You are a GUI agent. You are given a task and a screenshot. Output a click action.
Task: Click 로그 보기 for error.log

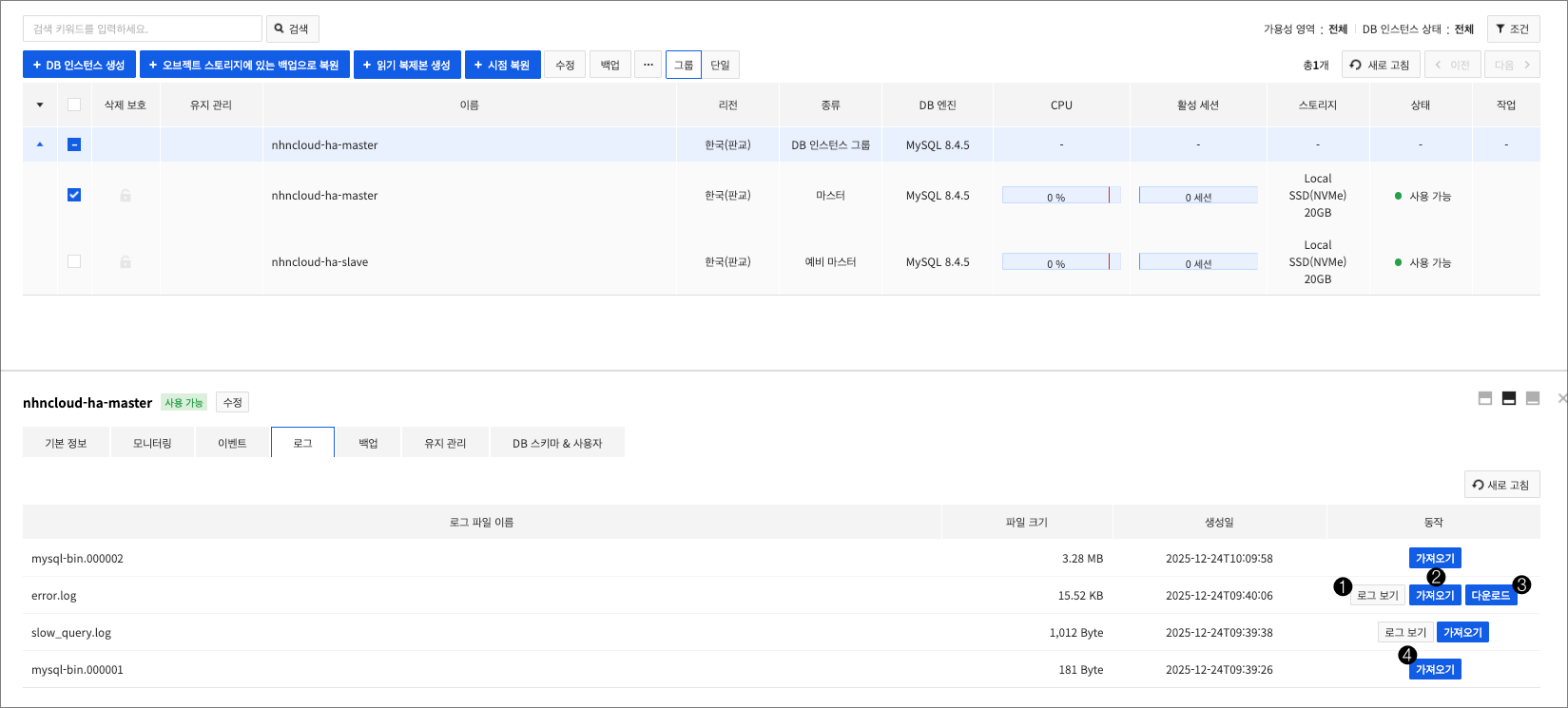[1378, 595]
